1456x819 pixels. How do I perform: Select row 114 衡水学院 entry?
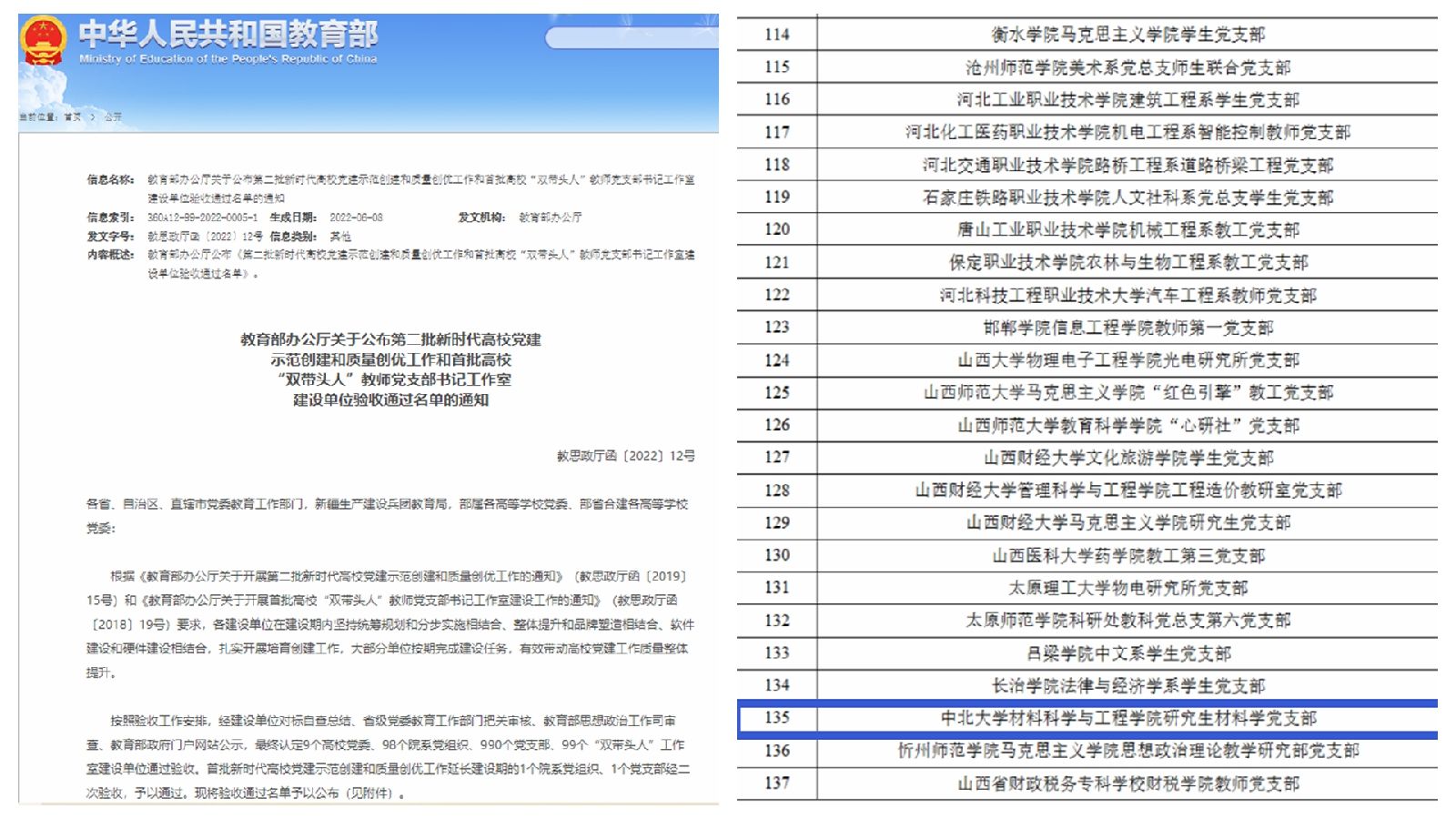tap(1127, 35)
